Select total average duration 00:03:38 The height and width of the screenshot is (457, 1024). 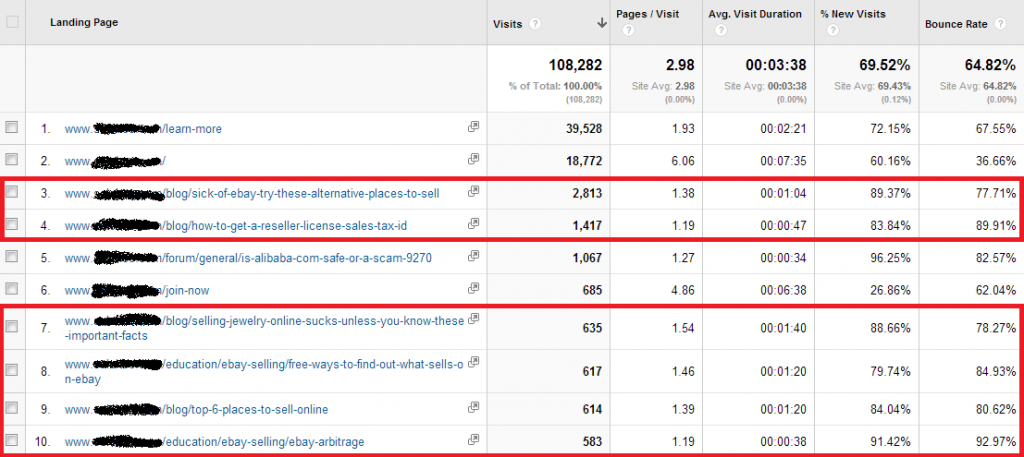[776, 65]
